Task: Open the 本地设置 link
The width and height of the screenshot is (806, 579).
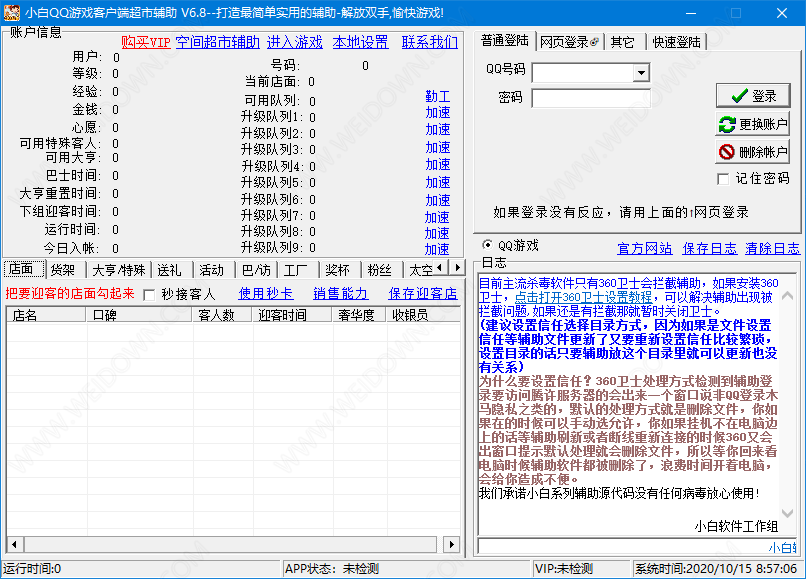Action: pos(360,42)
